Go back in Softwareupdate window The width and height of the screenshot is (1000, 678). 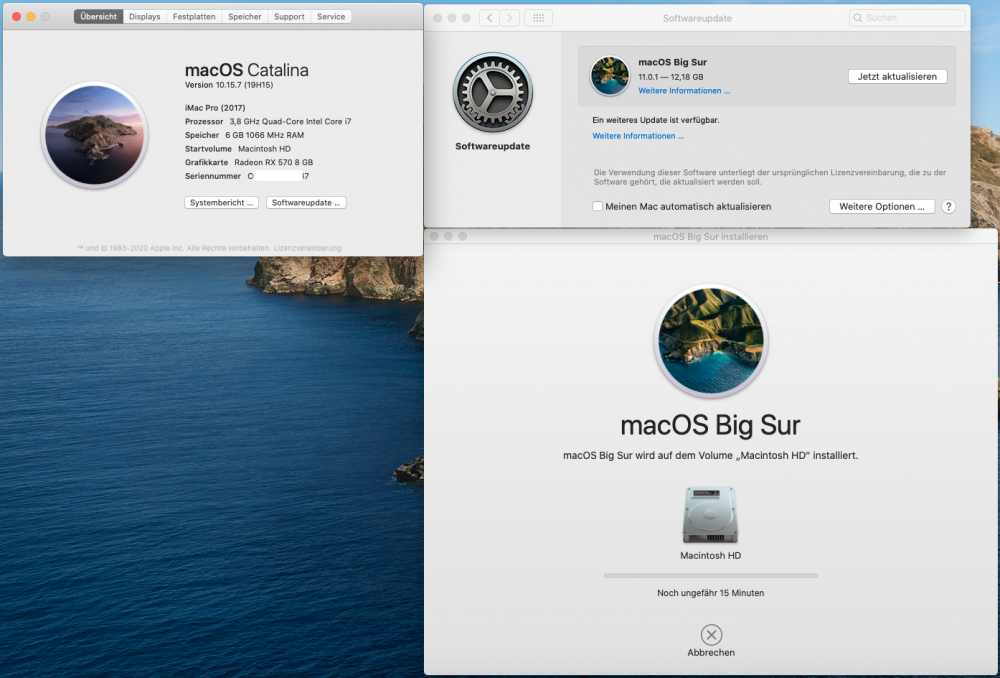click(x=489, y=18)
